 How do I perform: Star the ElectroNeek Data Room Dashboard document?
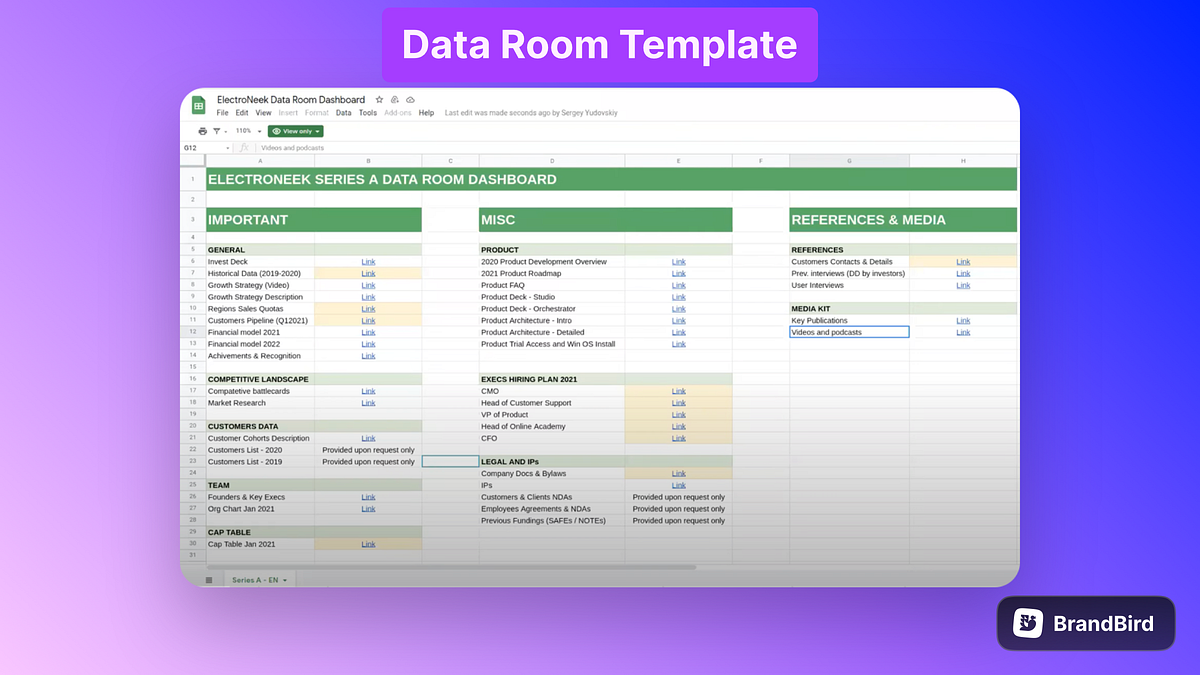378,100
